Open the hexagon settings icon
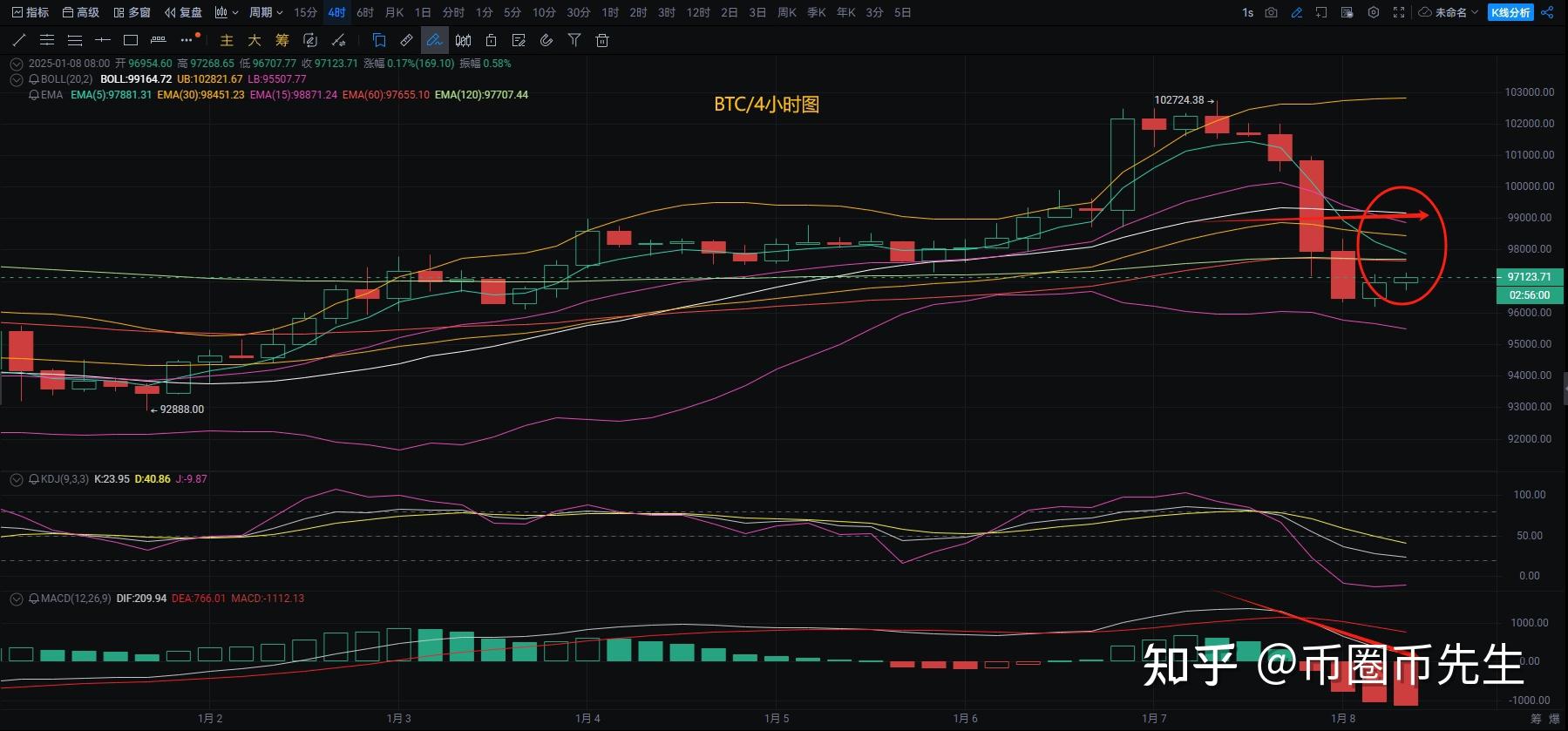 [x=1374, y=12]
